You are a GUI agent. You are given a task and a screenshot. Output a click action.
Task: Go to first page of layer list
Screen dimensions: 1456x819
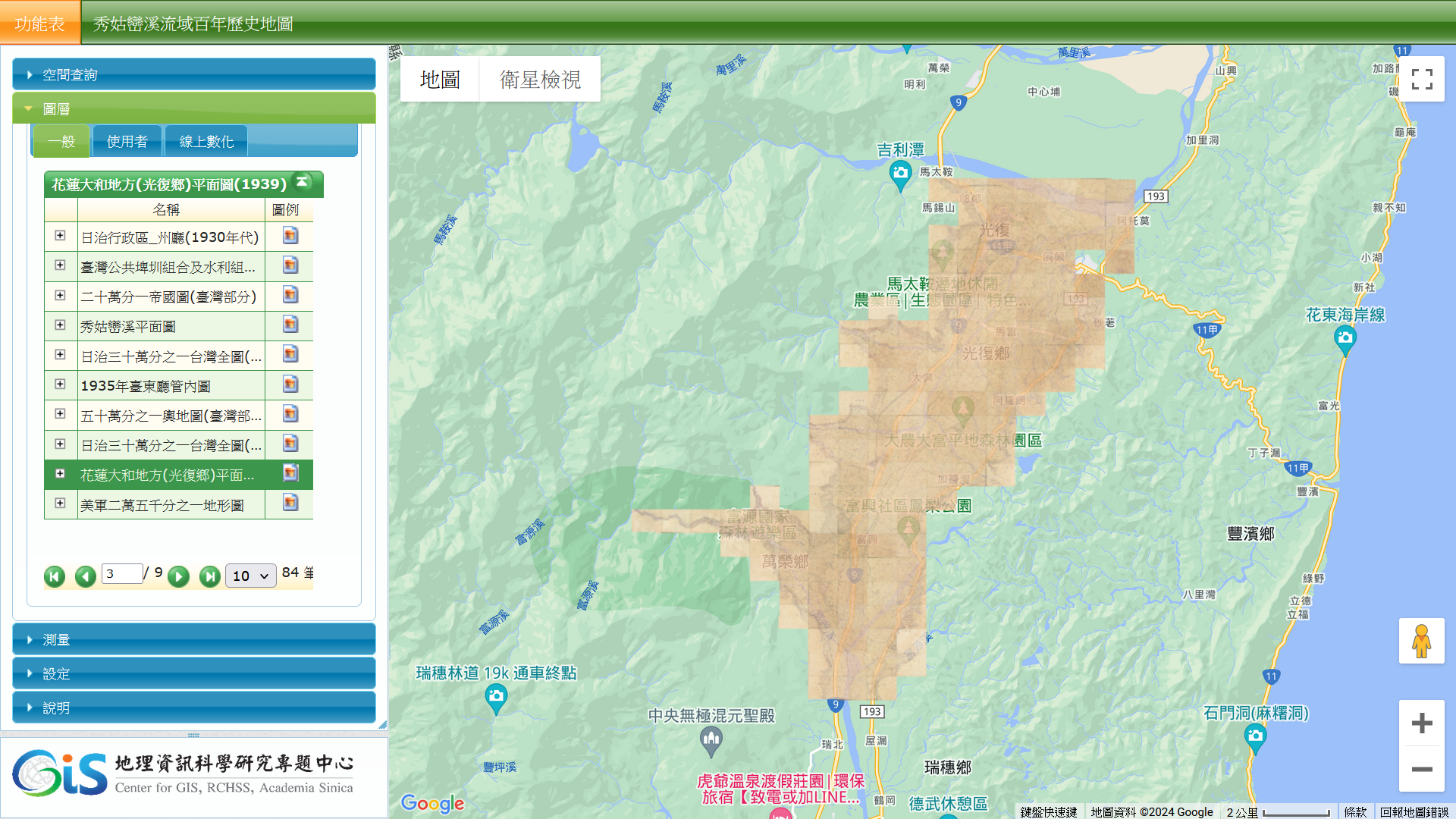(x=55, y=576)
